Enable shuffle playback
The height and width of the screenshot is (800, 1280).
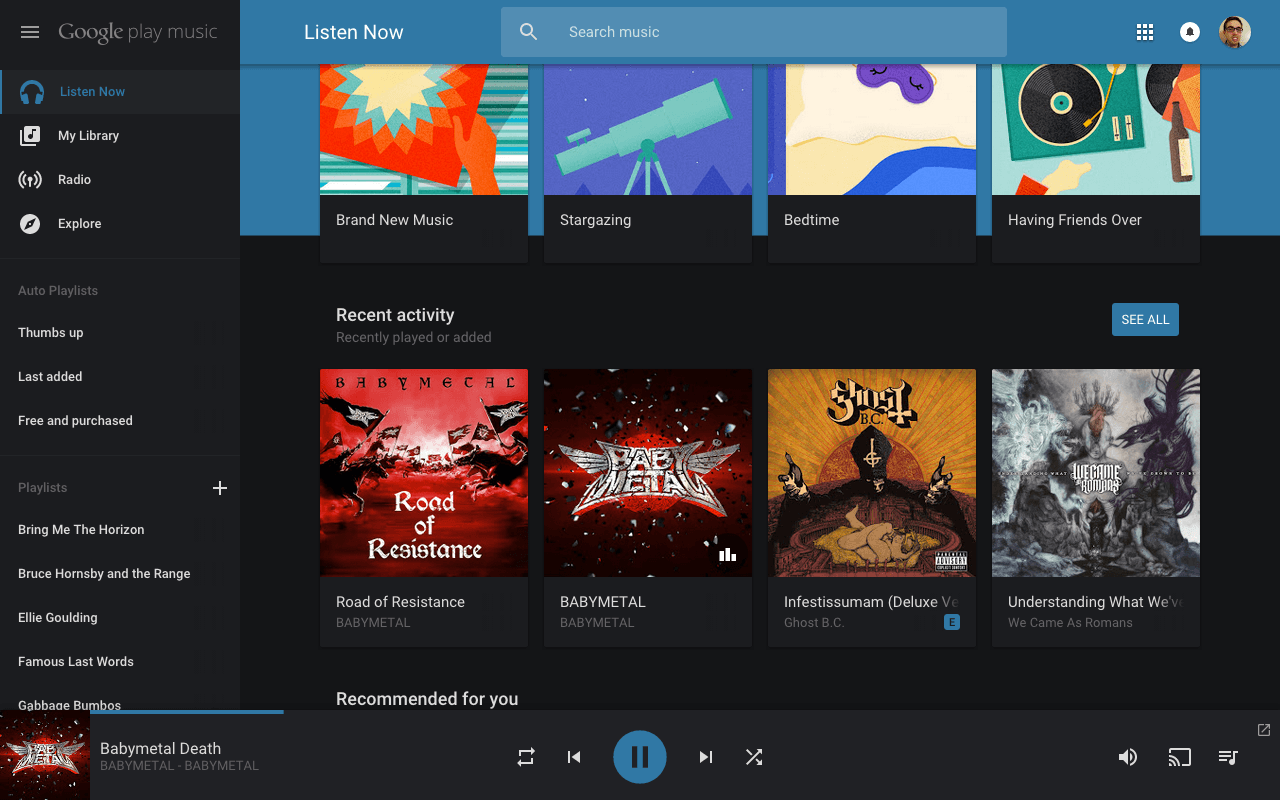753,757
